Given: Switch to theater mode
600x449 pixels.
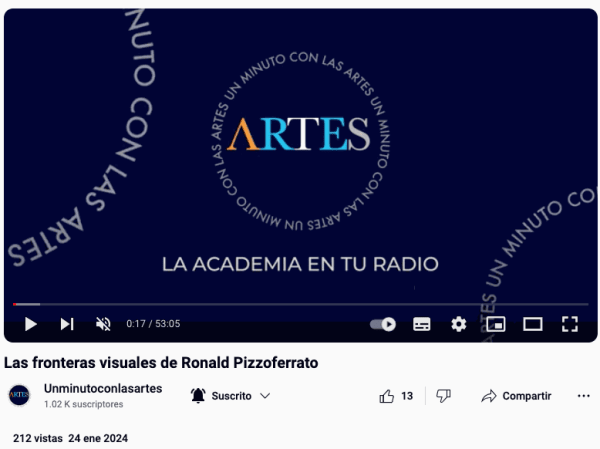Looking at the screenshot, I should point(533,324).
